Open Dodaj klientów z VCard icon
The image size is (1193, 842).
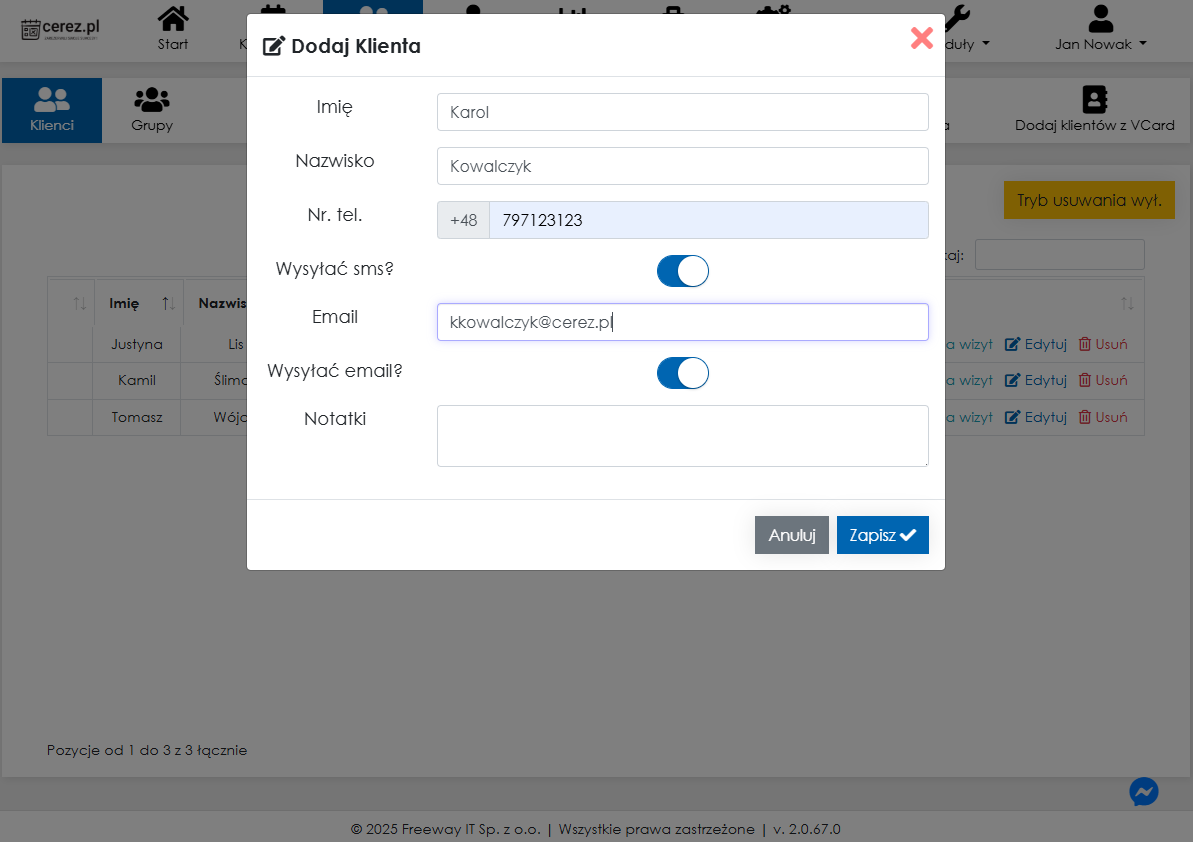coord(1094,99)
